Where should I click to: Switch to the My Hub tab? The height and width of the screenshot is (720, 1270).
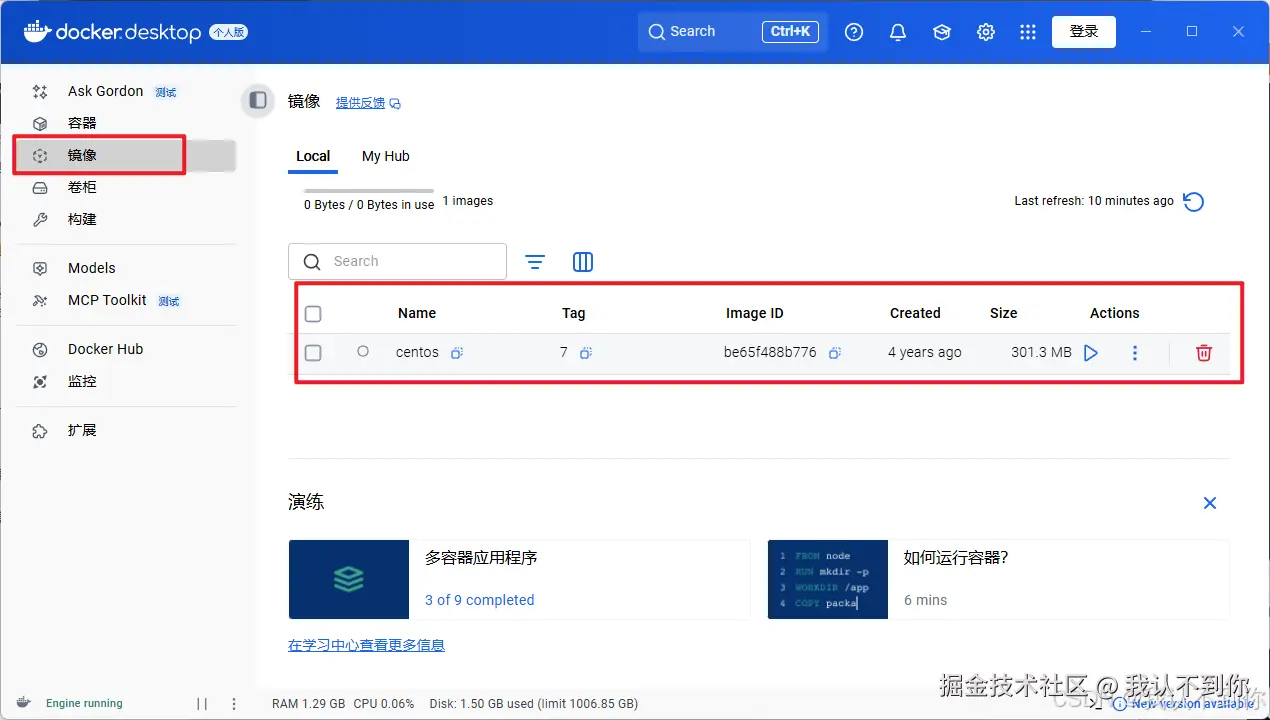pyautogui.click(x=385, y=156)
